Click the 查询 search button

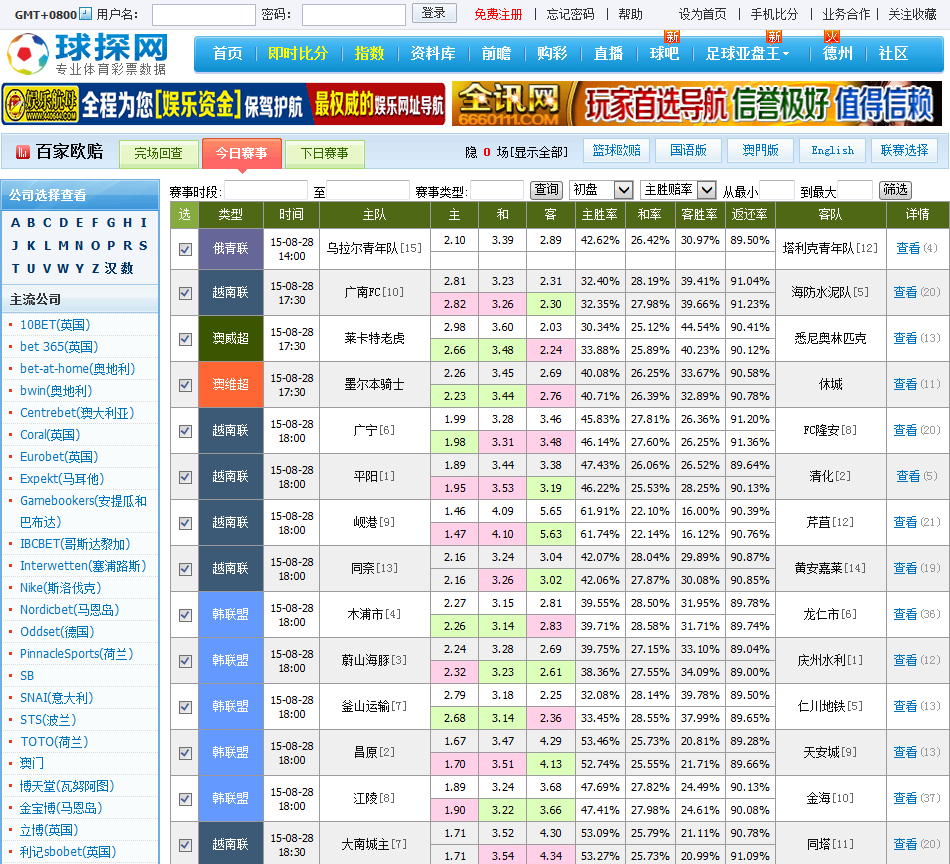click(x=546, y=190)
